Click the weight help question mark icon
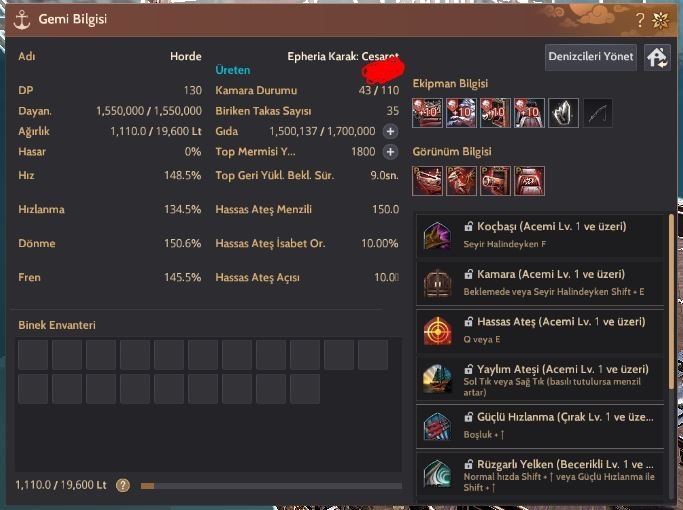 [123, 485]
